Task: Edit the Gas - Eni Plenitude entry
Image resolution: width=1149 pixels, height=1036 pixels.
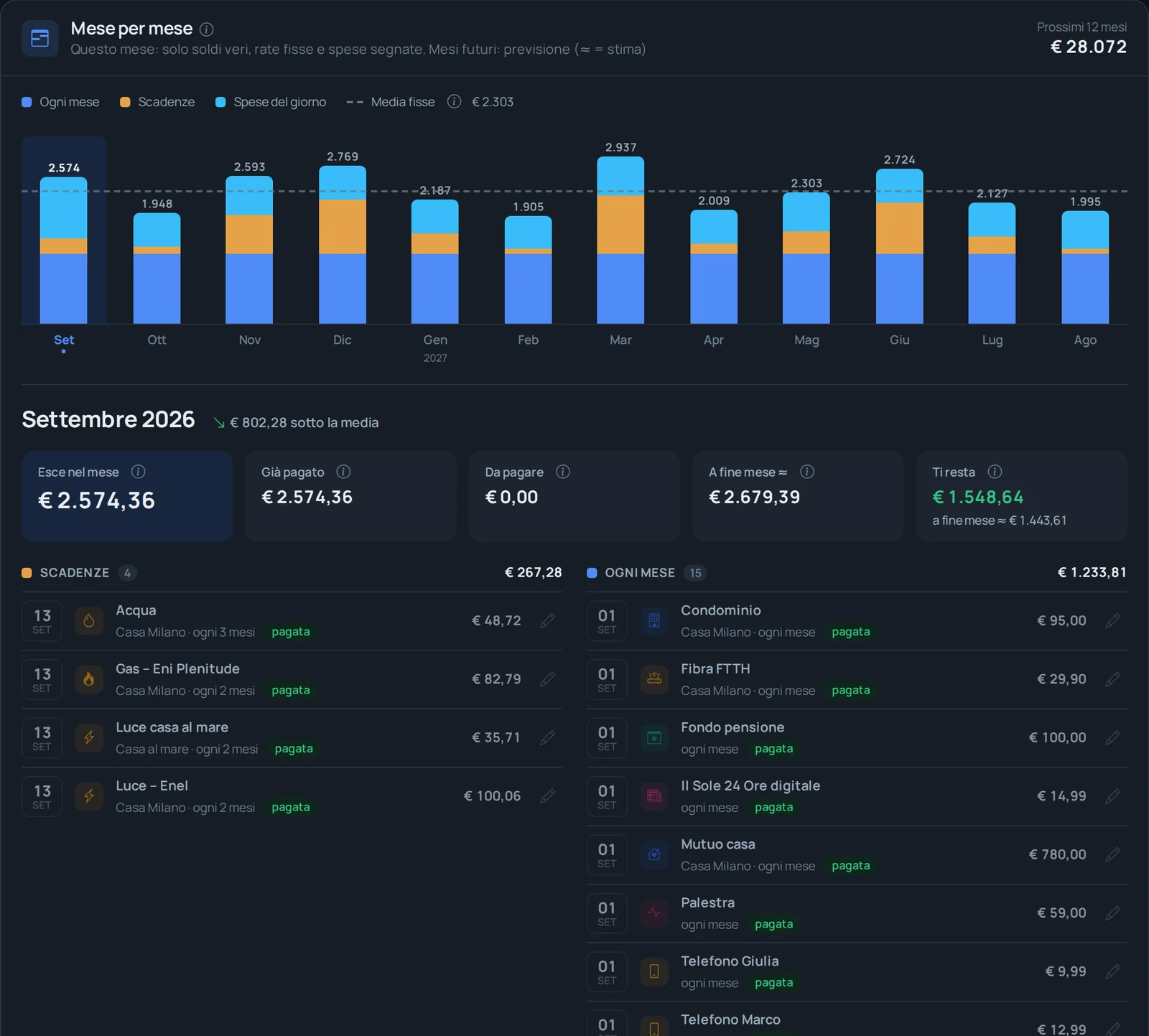Action: click(548, 679)
